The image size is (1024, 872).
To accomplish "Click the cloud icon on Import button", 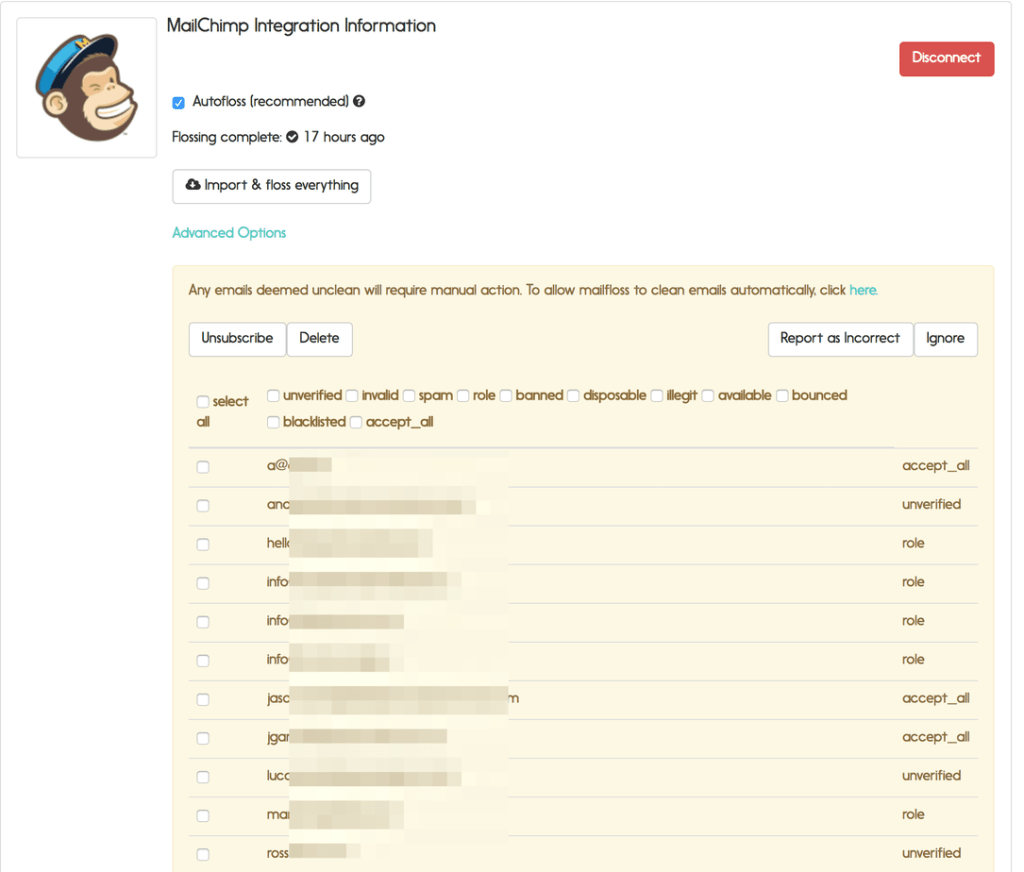I will (x=193, y=185).
